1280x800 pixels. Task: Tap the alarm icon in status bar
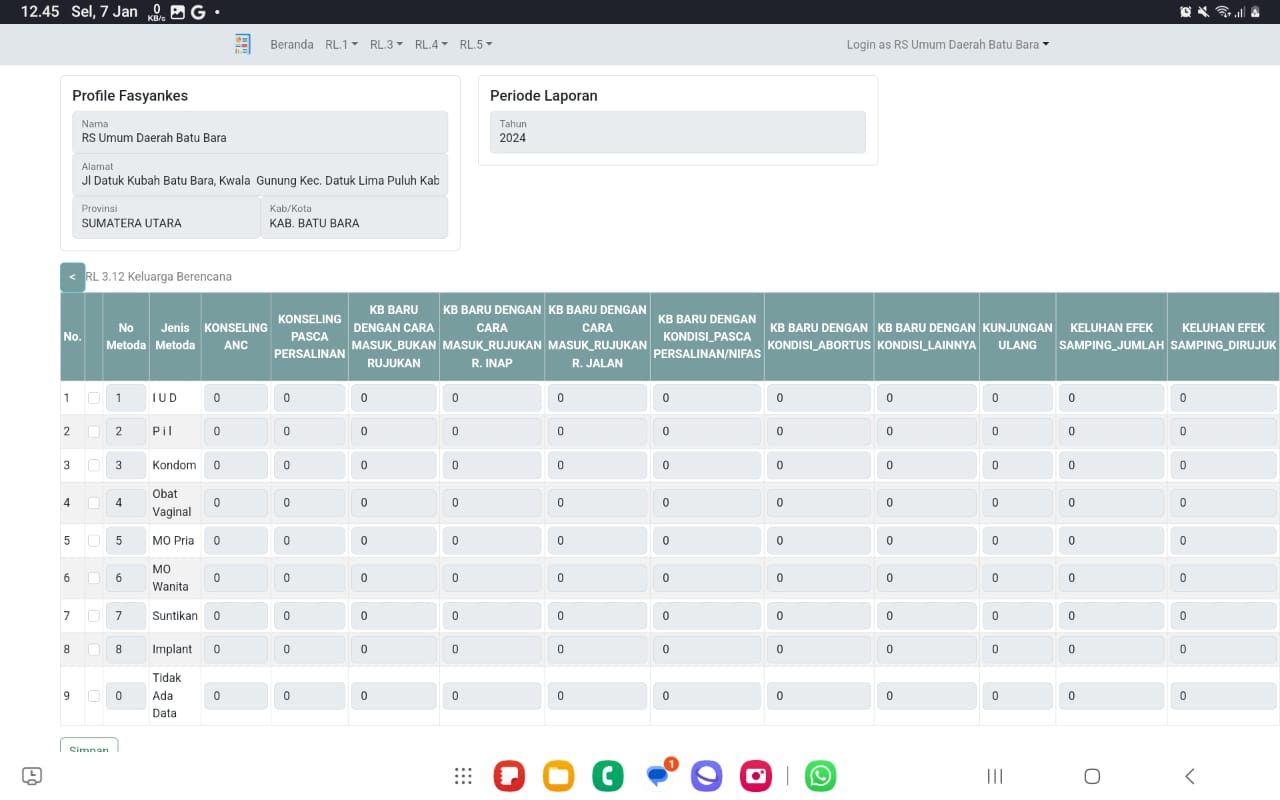(x=1185, y=12)
